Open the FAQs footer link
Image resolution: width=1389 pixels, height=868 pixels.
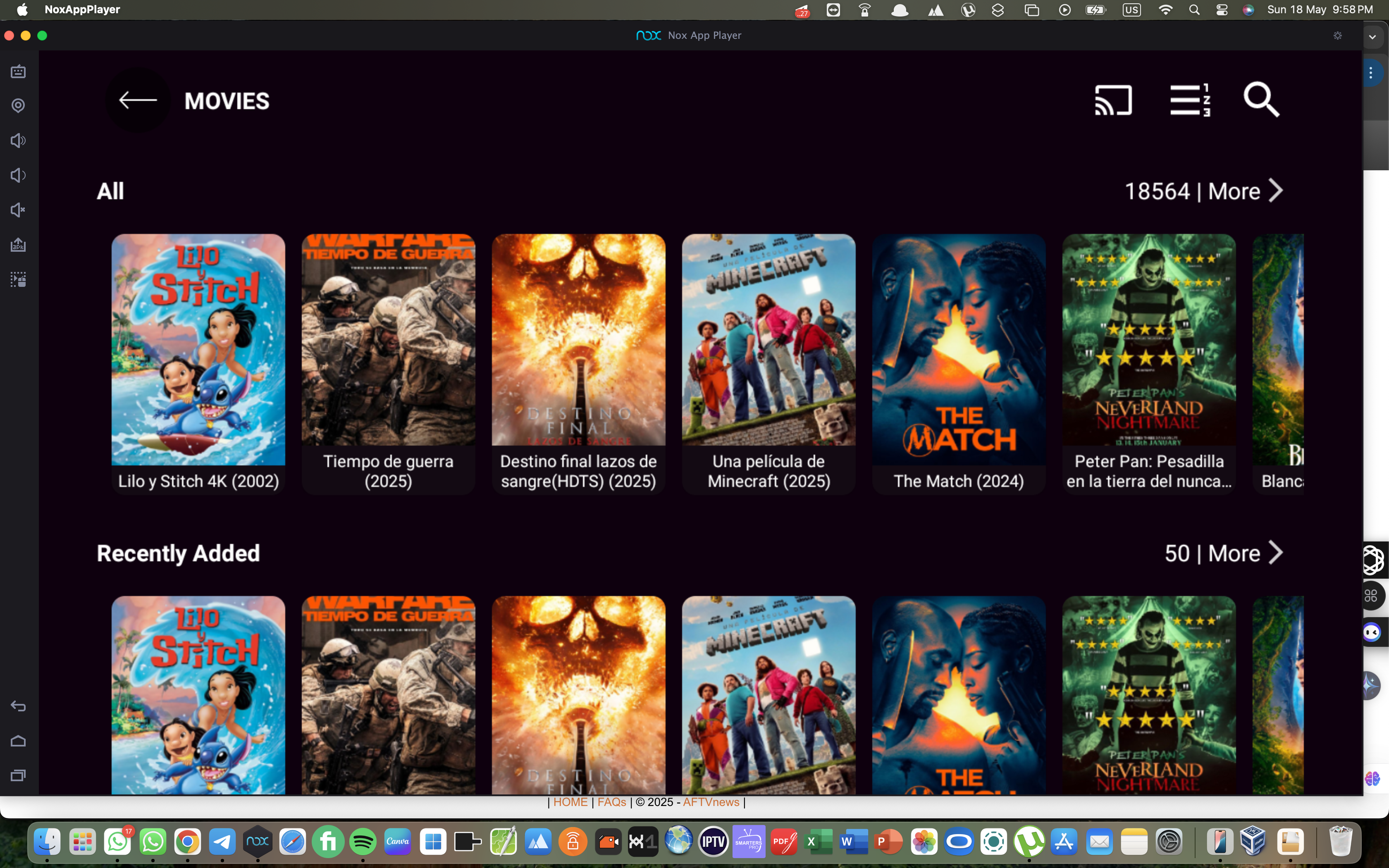point(611,802)
